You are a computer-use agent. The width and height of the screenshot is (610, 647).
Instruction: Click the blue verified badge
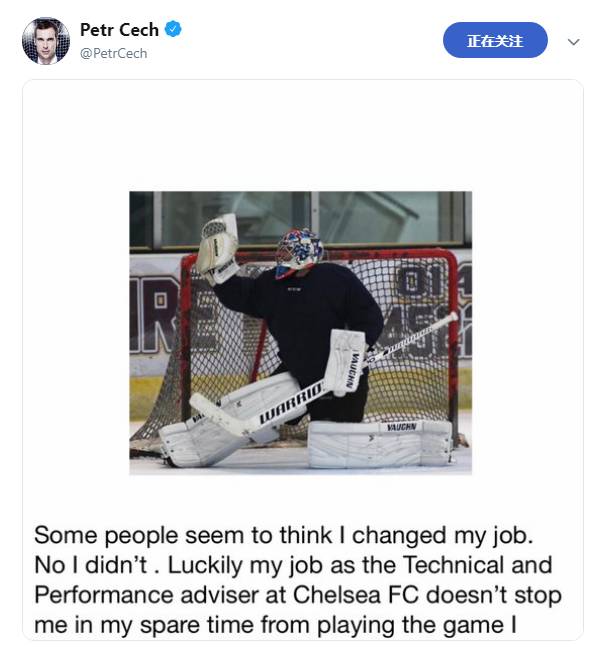173,30
